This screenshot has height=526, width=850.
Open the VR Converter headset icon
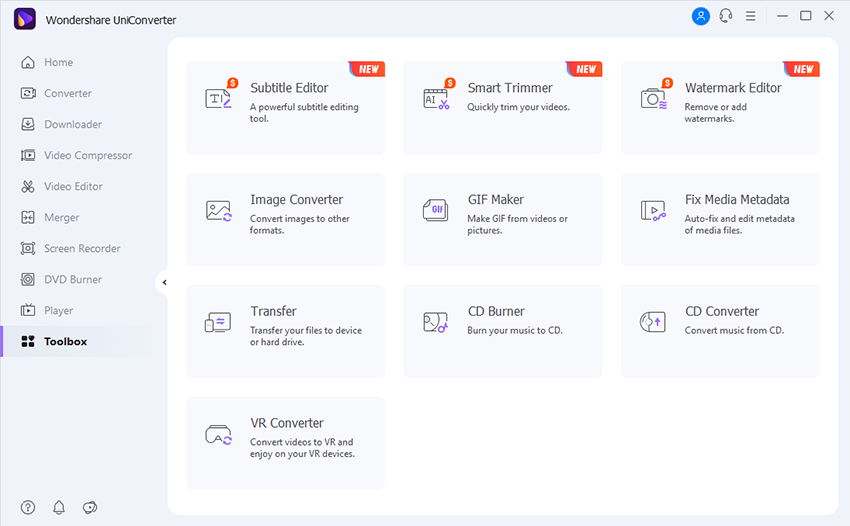218,434
